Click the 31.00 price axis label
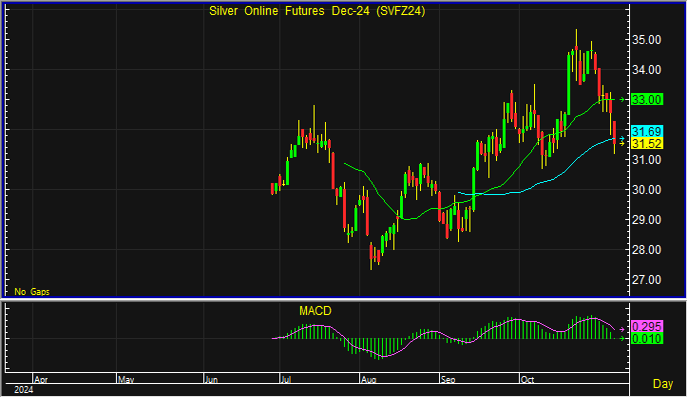Viewport: 688px width, 398px height. (646, 160)
